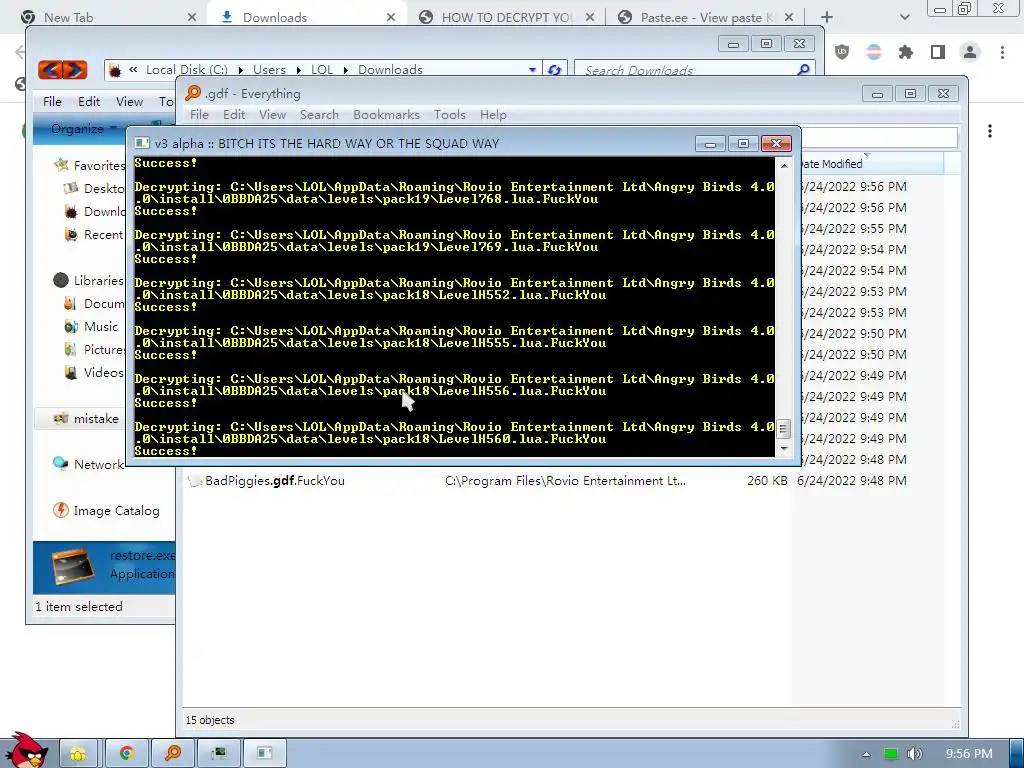Open Chrome tab search chevron
The height and width of the screenshot is (768, 1024).
[904, 18]
